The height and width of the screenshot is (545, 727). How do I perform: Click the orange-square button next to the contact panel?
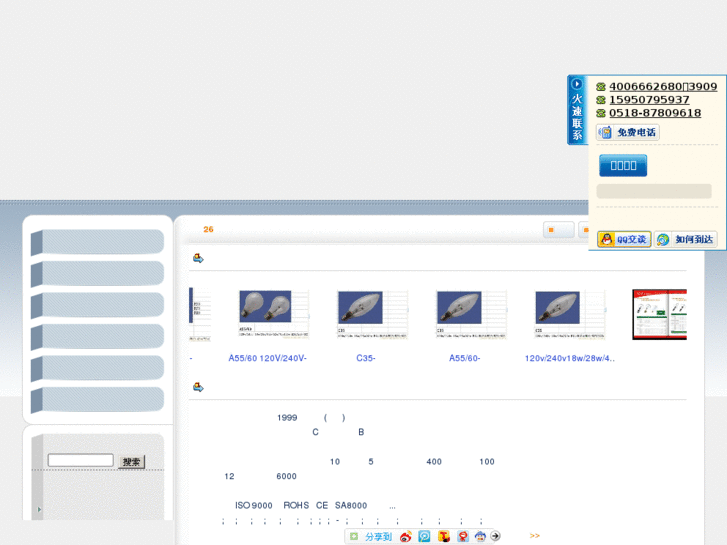coord(559,230)
